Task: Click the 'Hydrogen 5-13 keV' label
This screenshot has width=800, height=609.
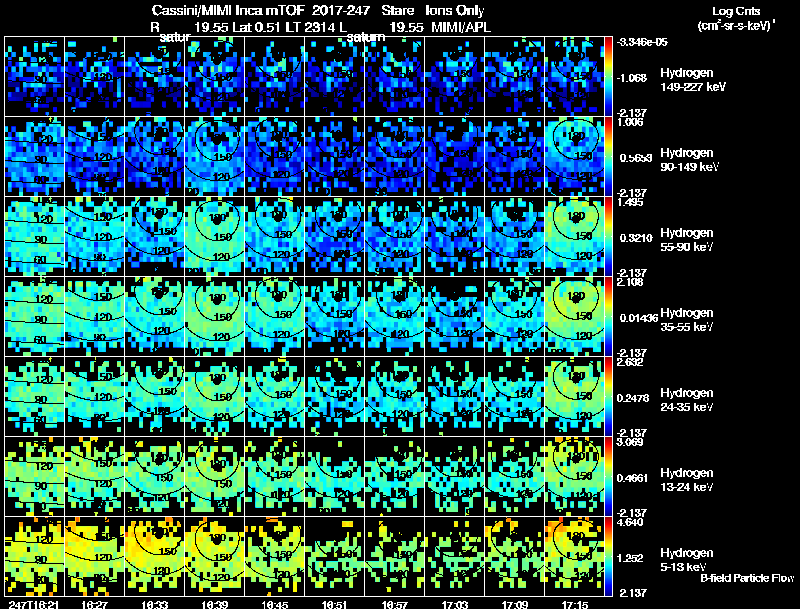Action: click(687, 560)
